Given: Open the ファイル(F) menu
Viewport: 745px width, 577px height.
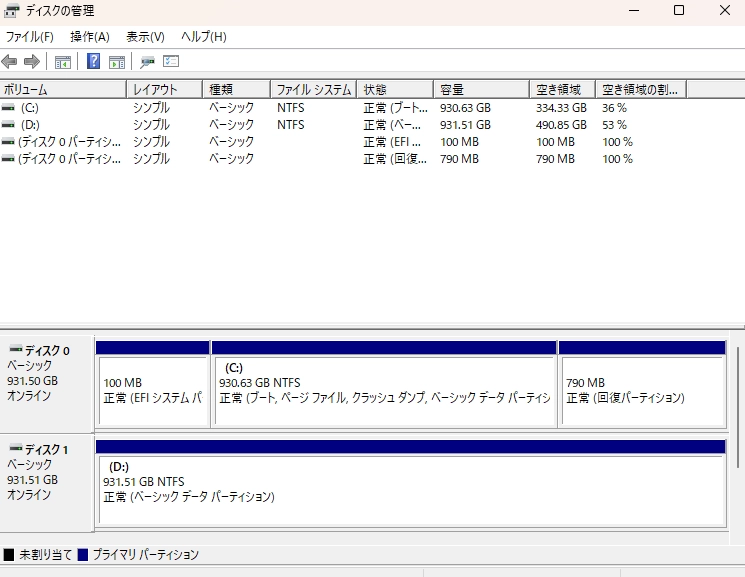Looking at the screenshot, I should 29,37.
